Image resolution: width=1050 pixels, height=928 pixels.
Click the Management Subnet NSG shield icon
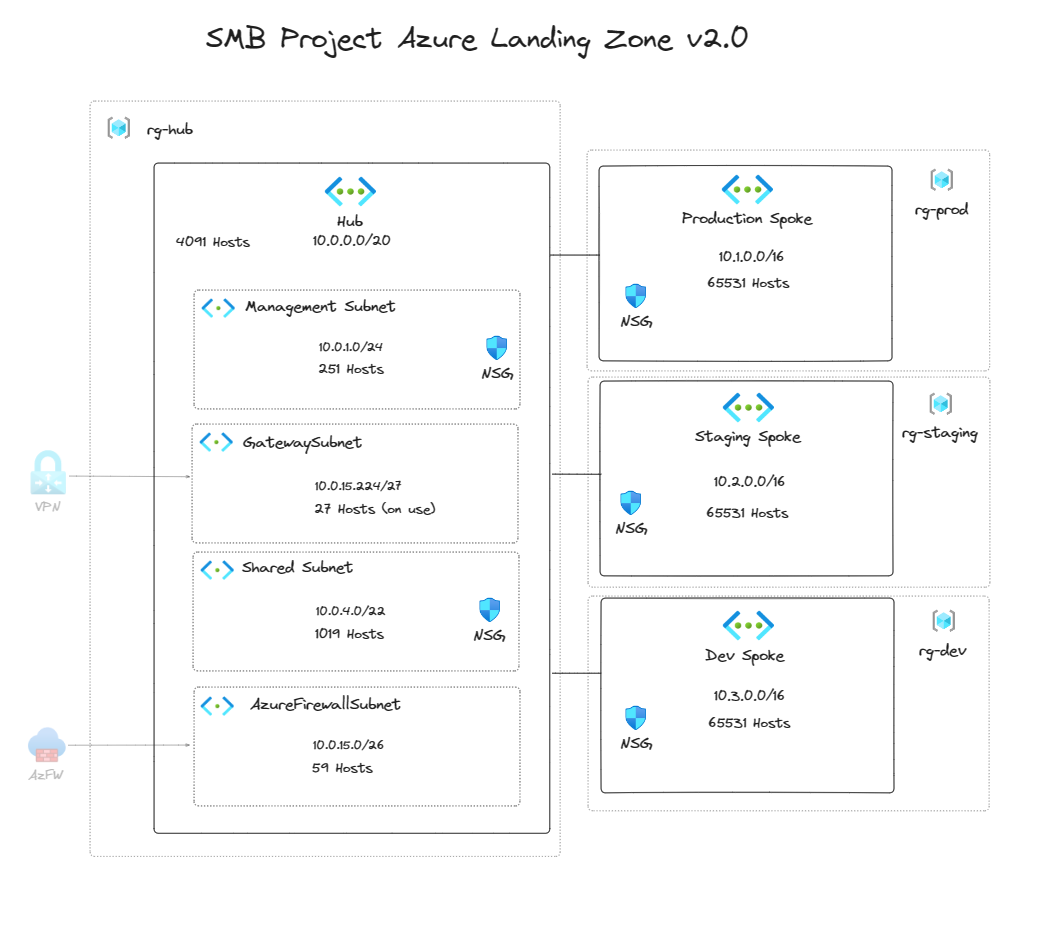494,346
